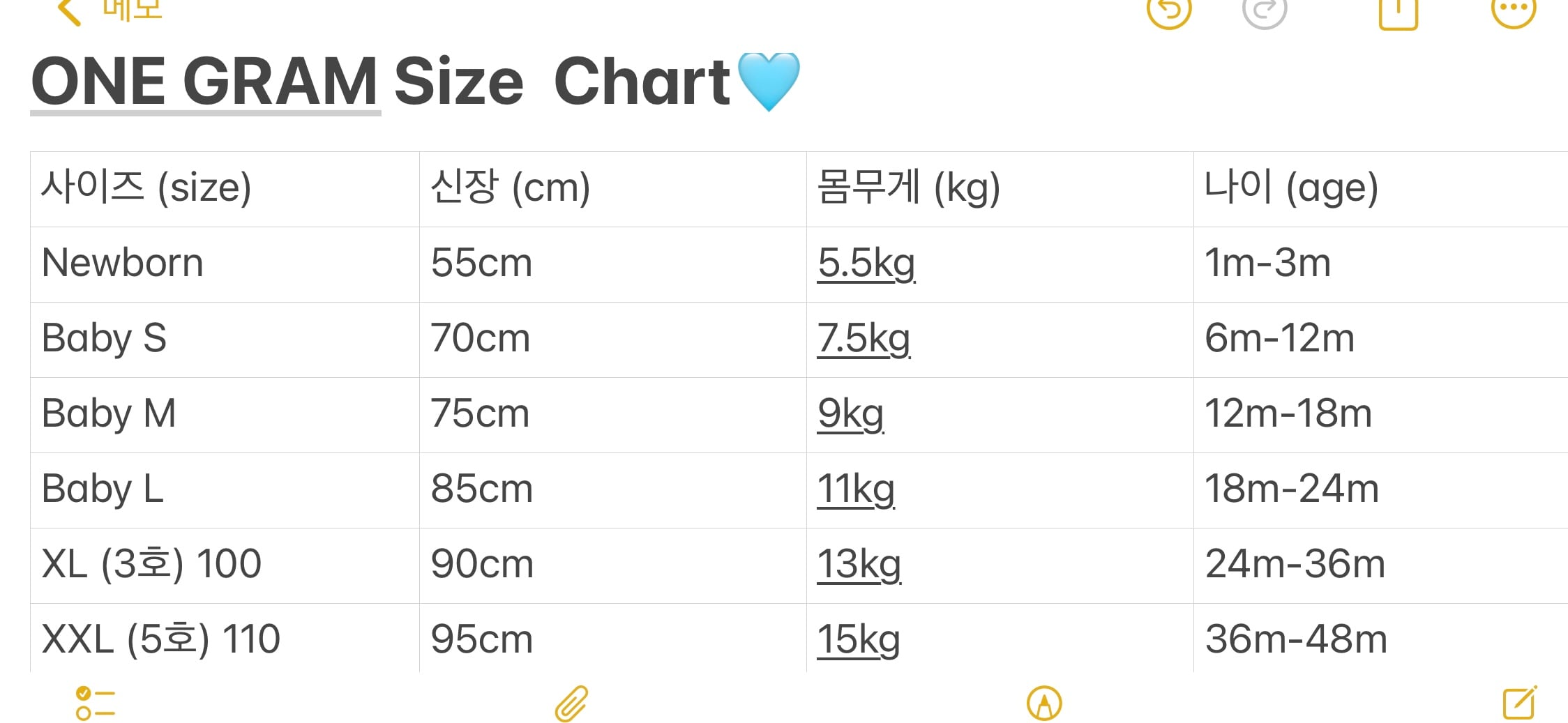Select the ONE GRAM title text
Screen dimensions: 1568x723
205,82
